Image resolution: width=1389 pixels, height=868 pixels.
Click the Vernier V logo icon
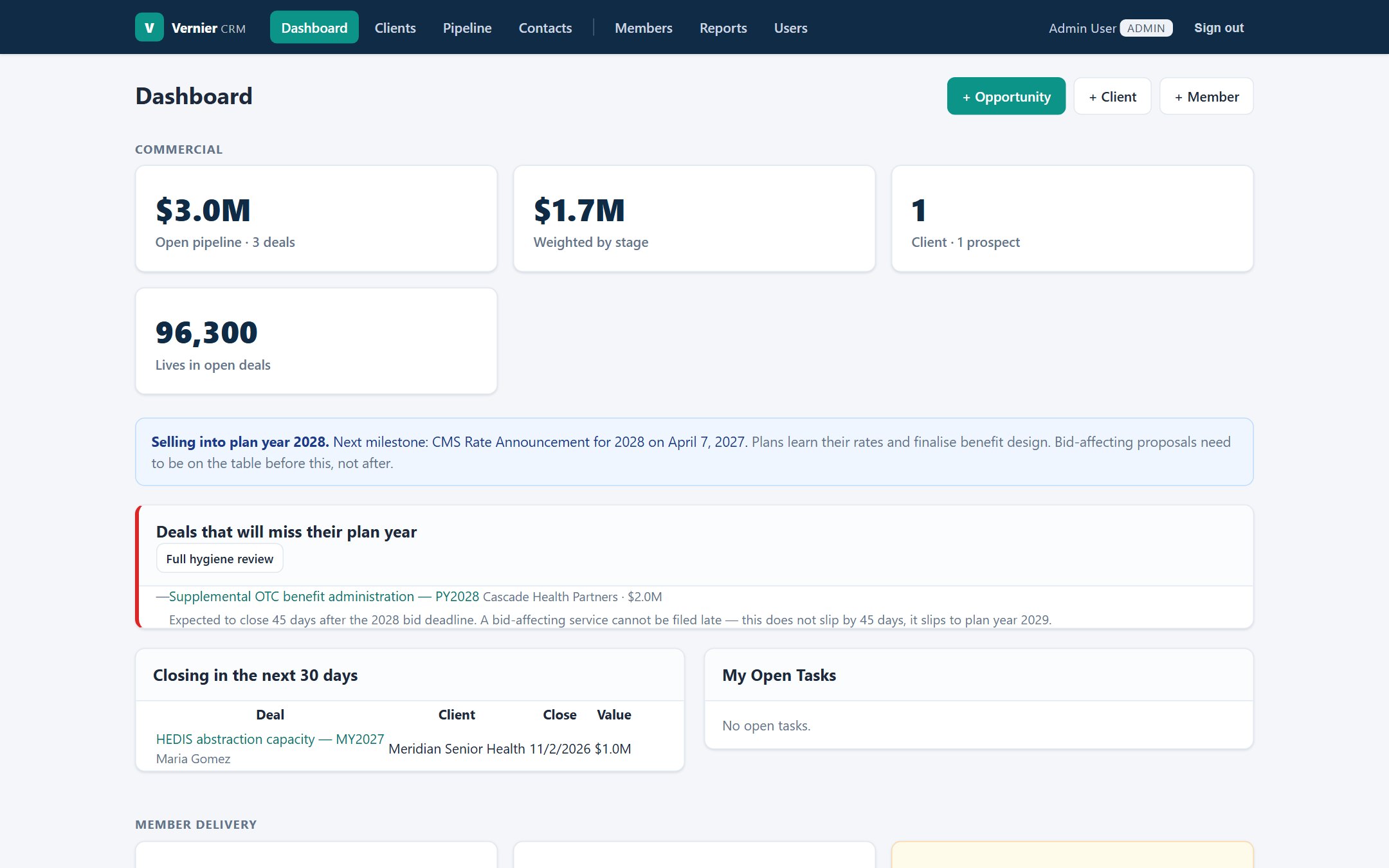[x=149, y=28]
